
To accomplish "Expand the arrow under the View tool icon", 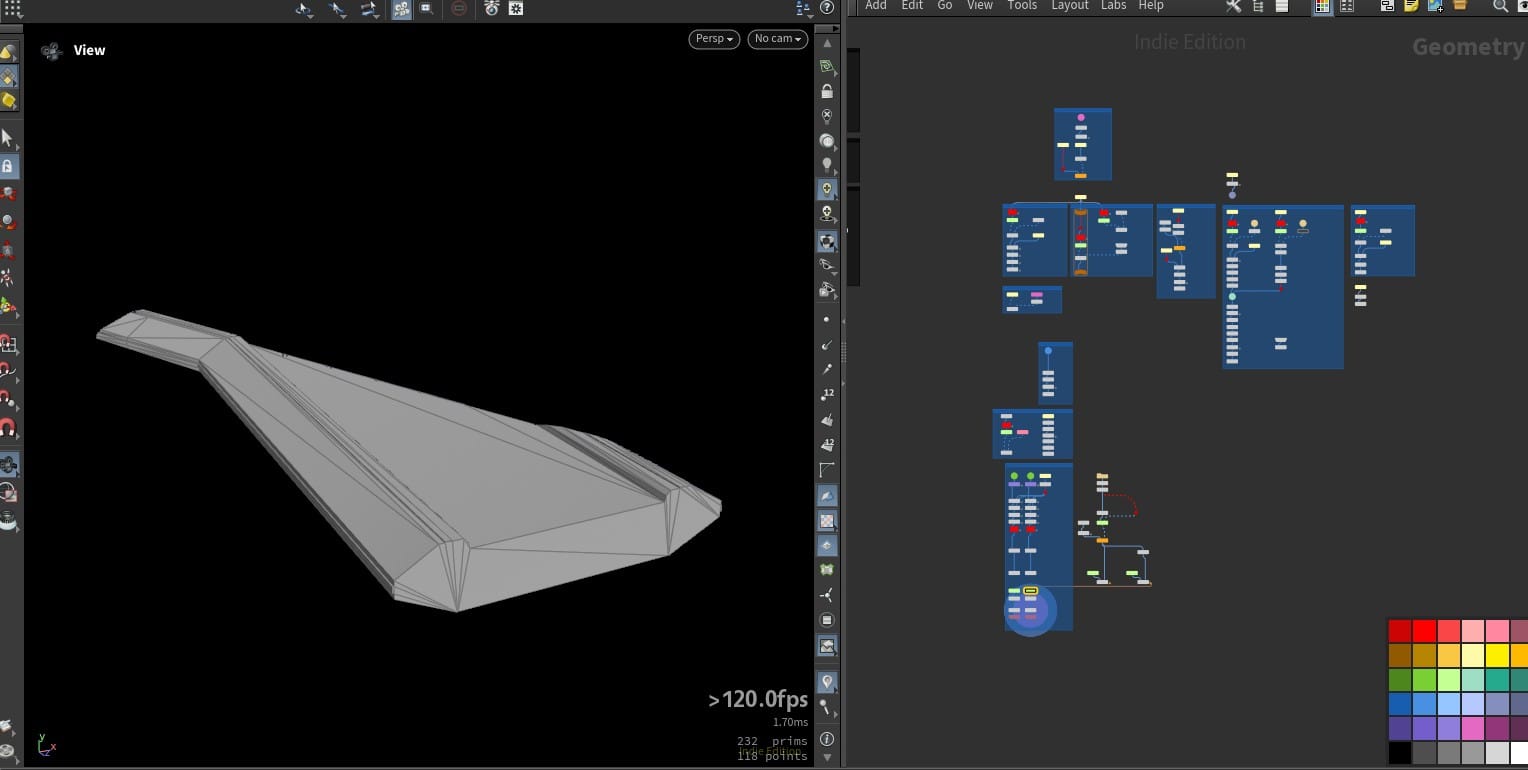I will click(x=311, y=16).
